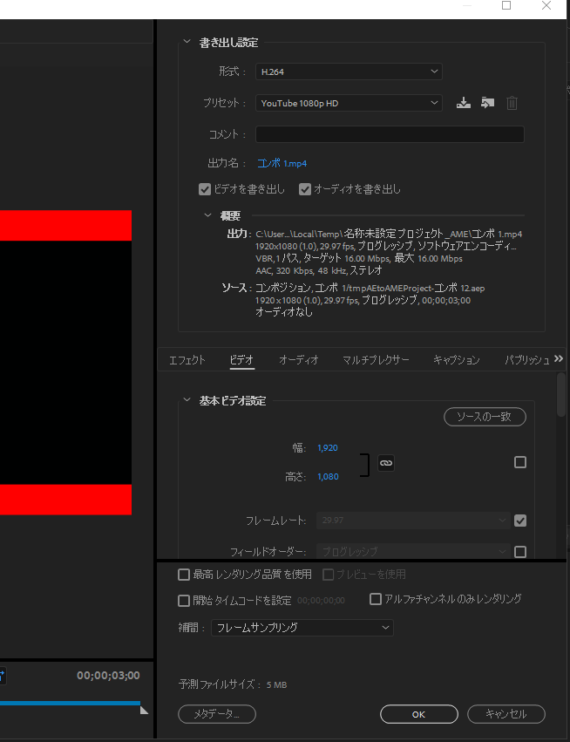Toggle the フレームレート match-source checkbox
Screen dimensions: 570x742
pos(520,521)
